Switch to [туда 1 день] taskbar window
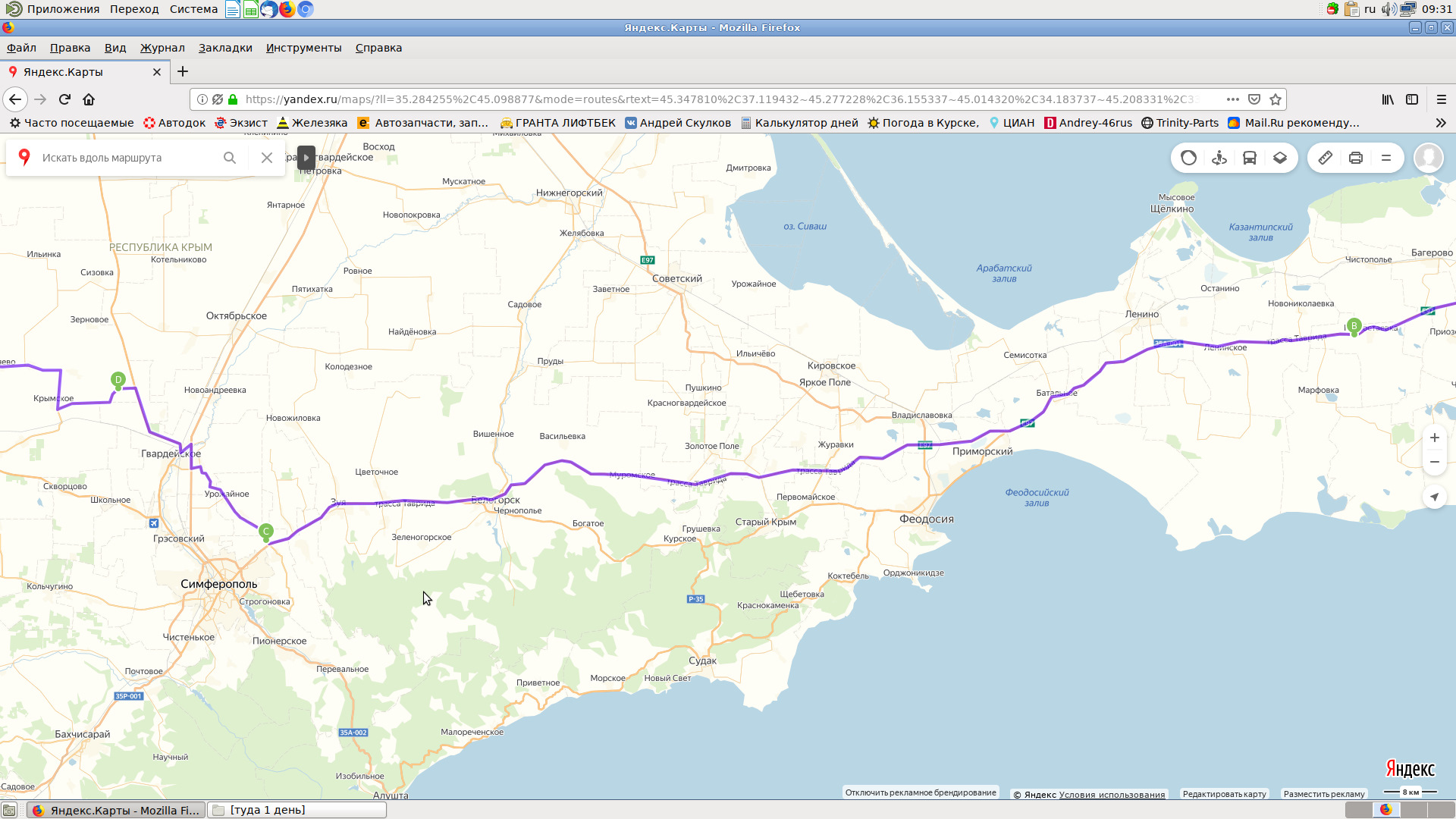This screenshot has width=1456, height=819. tap(297, 811)
